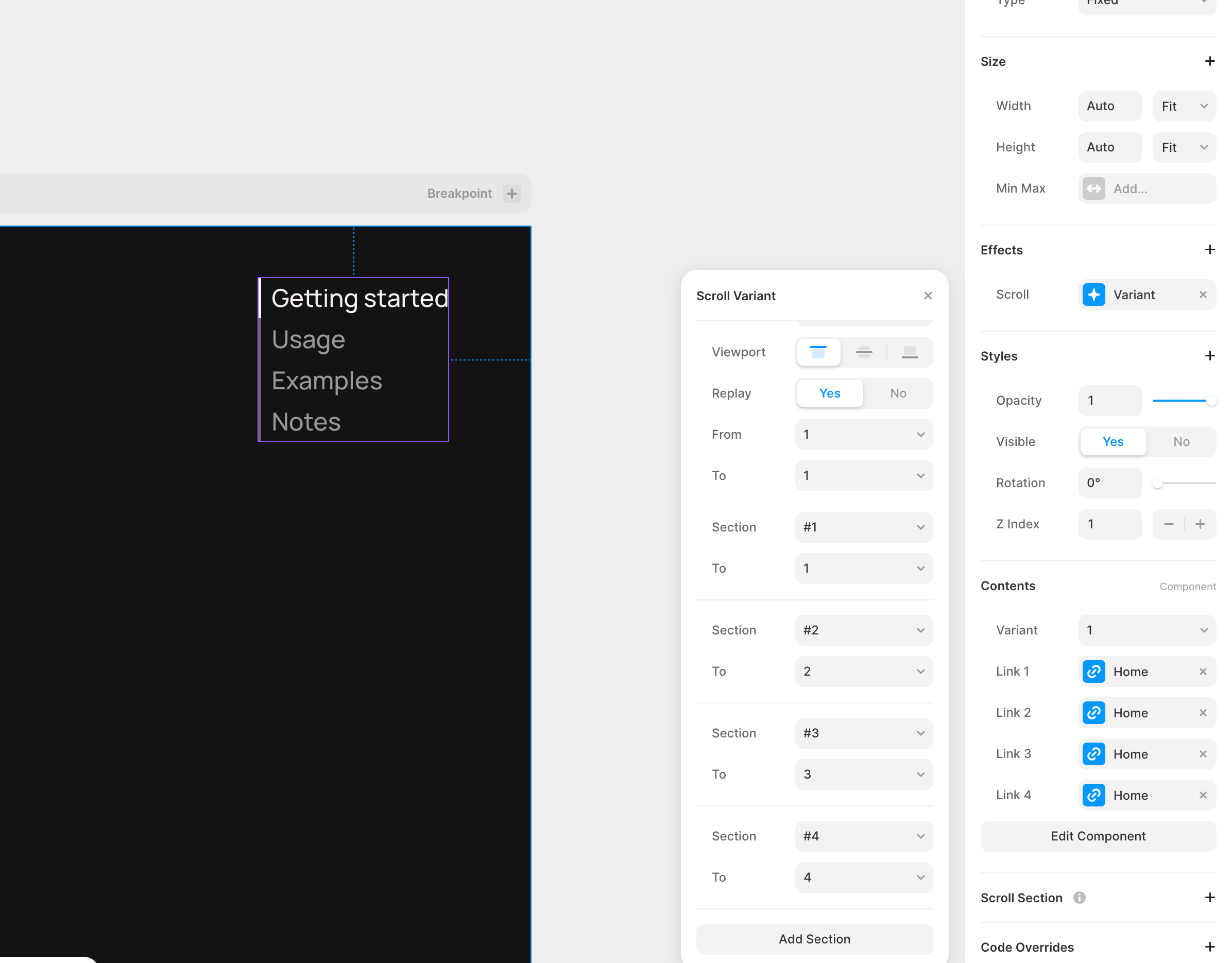1232x963 pixels.
Task: Increase Z Index with plus button
Action: (x=1201, y=524)
